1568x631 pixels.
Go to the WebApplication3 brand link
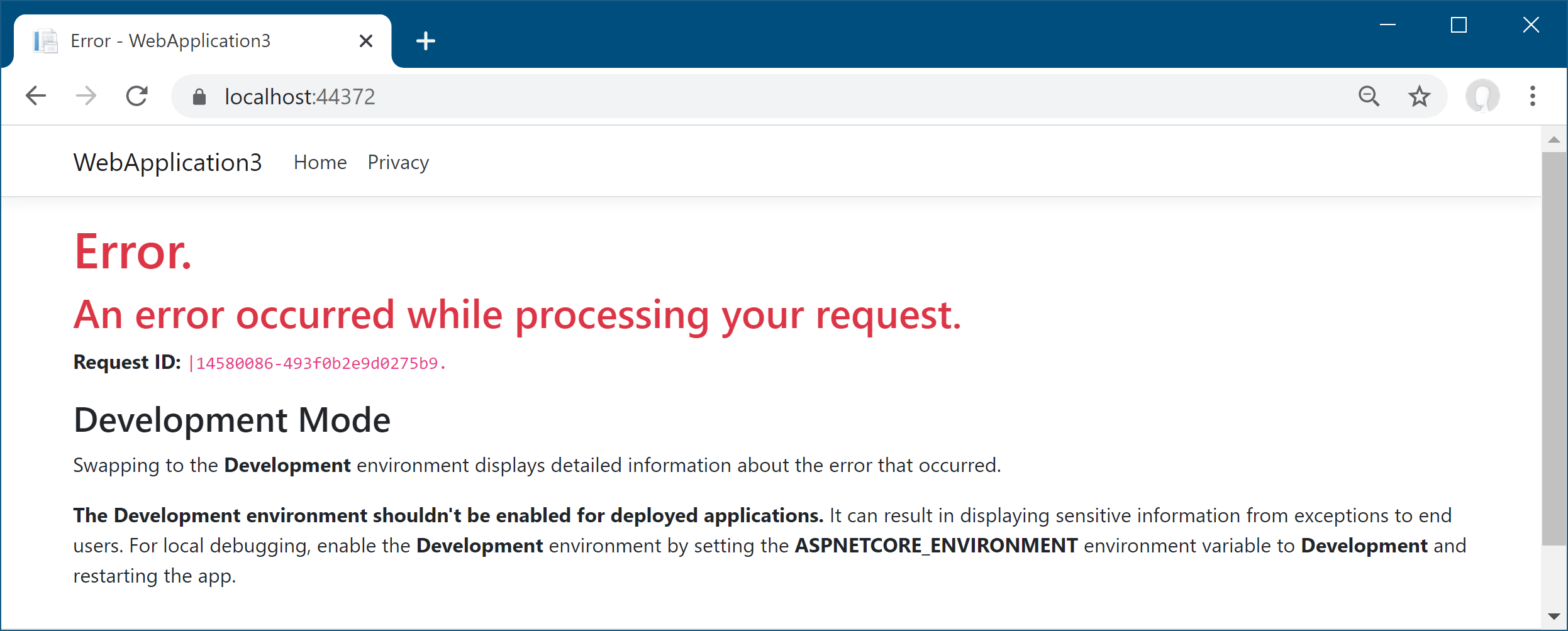[x=167, y=162]
